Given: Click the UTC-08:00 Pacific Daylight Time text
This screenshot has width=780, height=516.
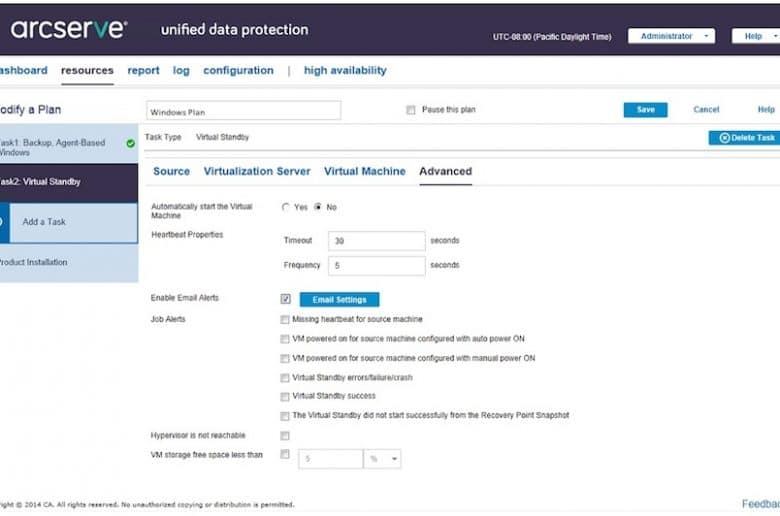Looking at the screenshot, I should tap(552, 37).
